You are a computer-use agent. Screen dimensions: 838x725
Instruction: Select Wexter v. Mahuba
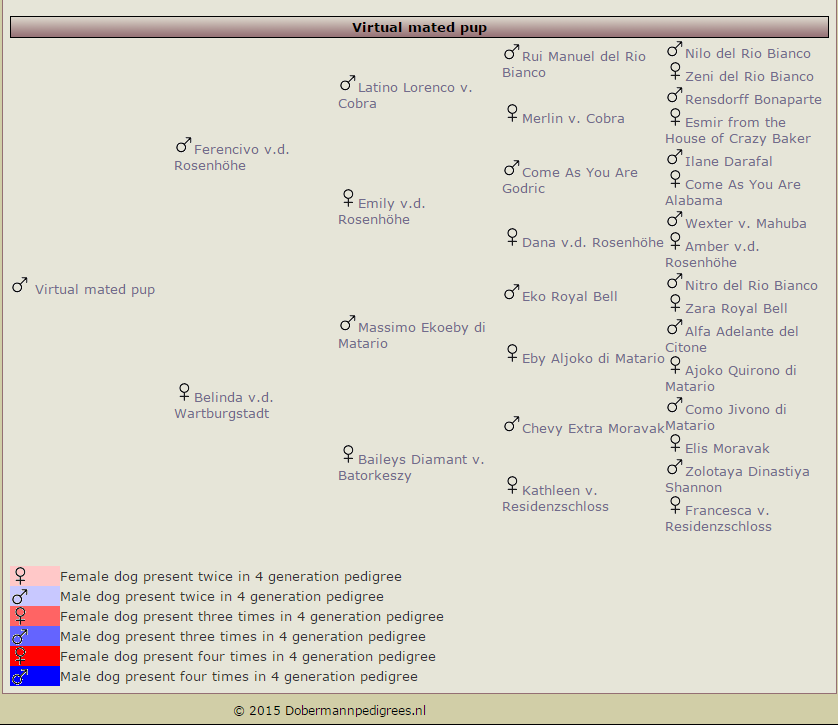(746, 223)
